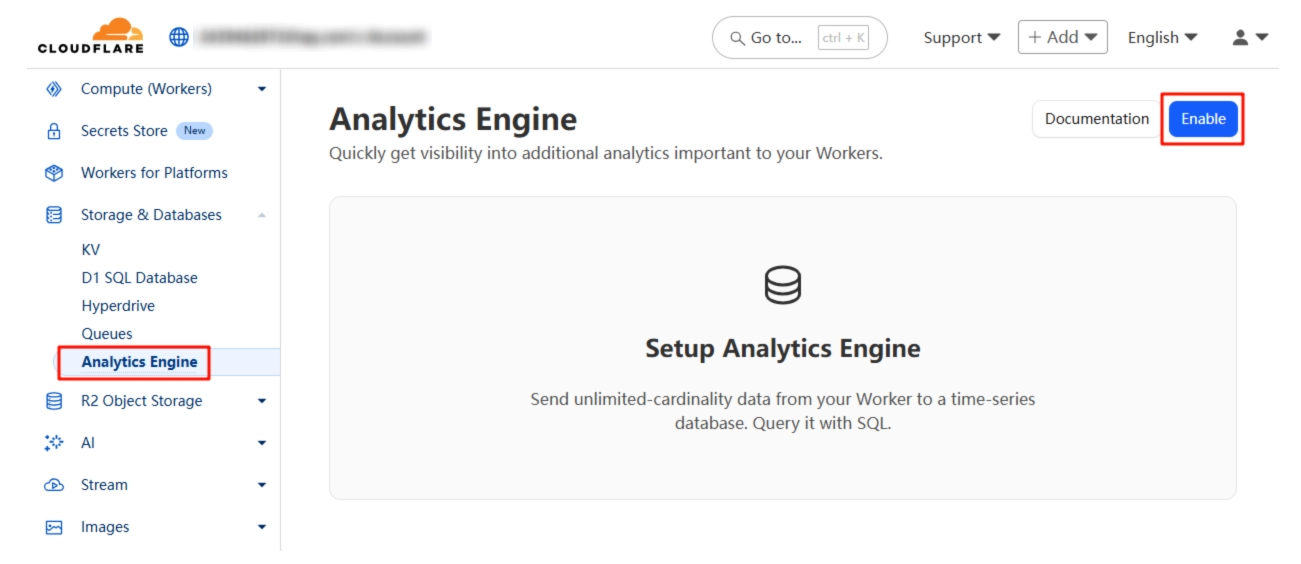Open D1 SQL Database
Screen dimensions: 1301x564
pyautogui.click(x=139, y=278)
